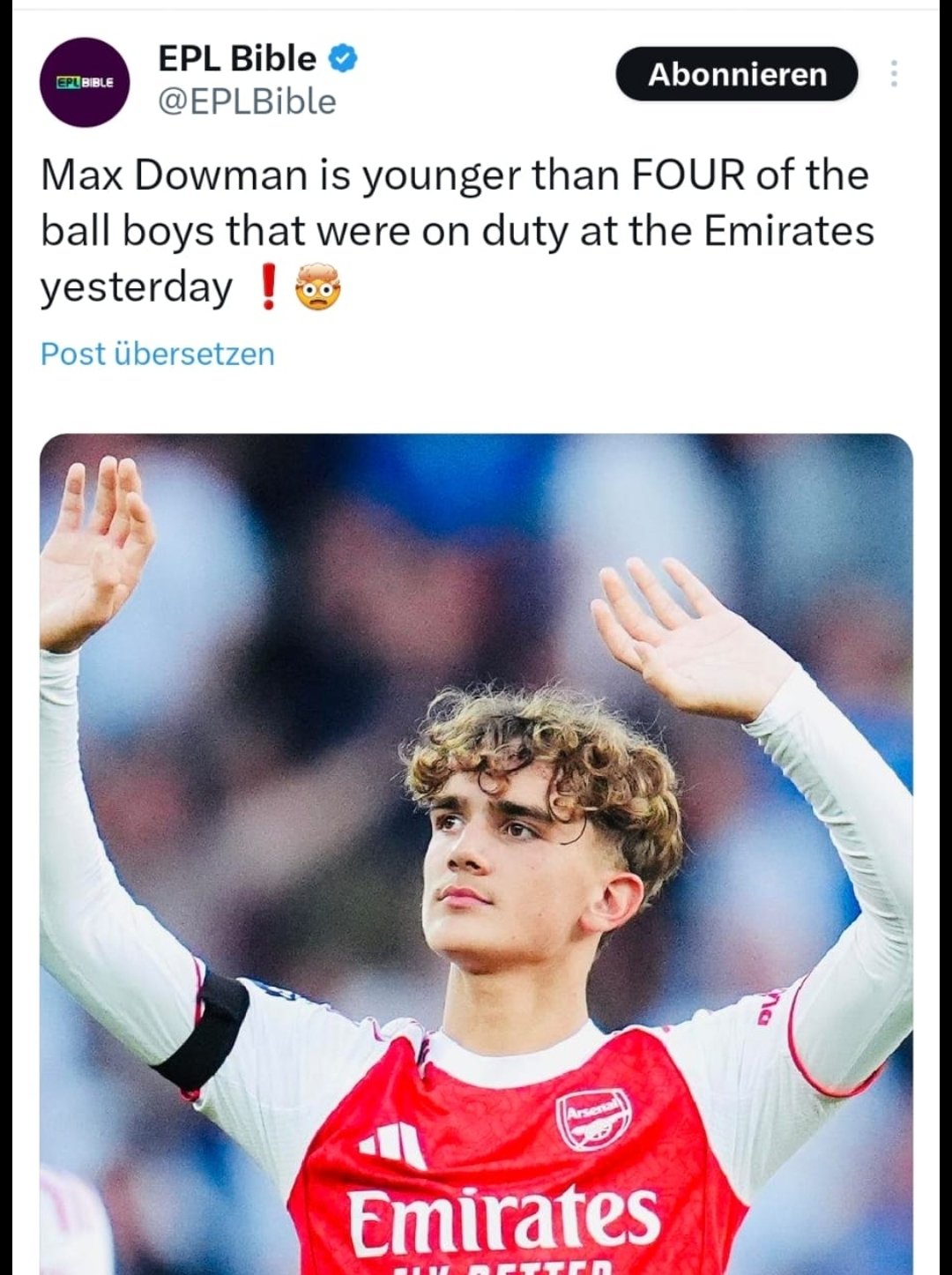The width and height of the screenshot is (952, 1275).
Task: Click the white "Emirates" sponsor lettering on jersey
Action: 503,1219
